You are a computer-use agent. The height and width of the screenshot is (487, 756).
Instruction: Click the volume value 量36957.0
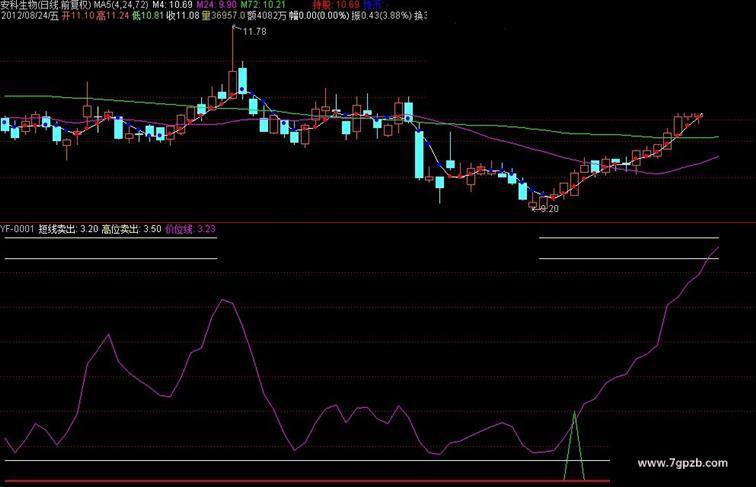pyautogui.click(x=223, y=15)
